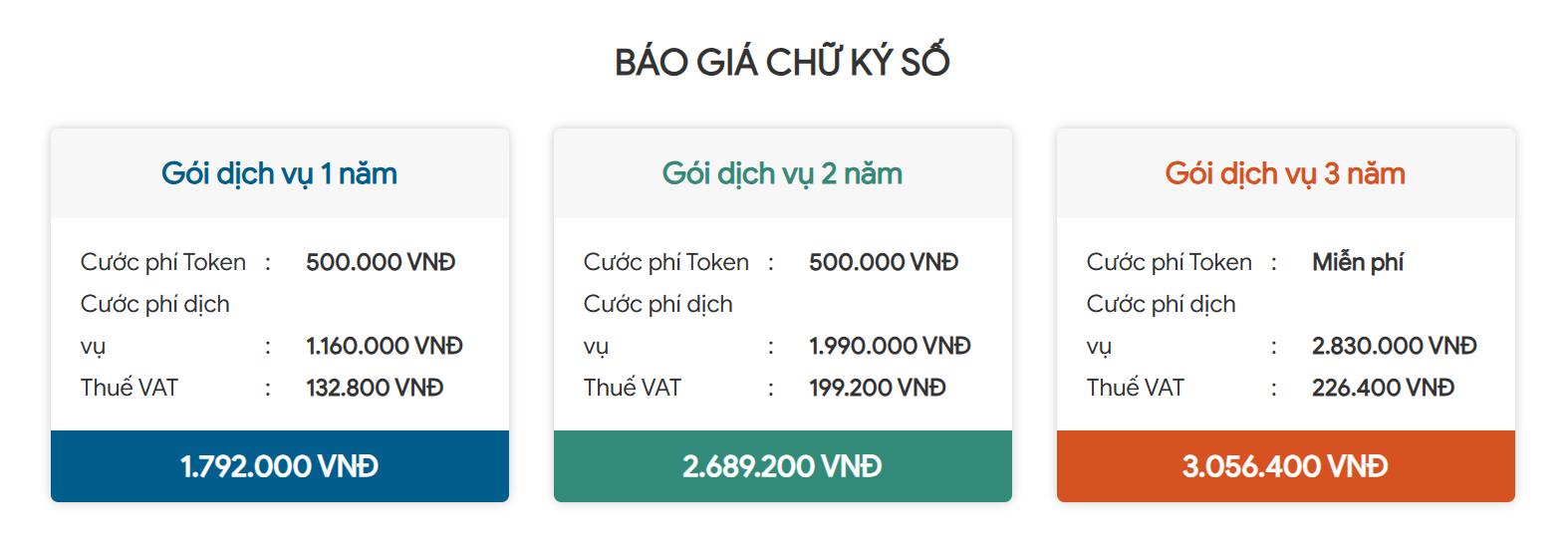Image resolution: width=1568 pixels, height=554 pixels.
Task: Open the "Gói dịch vụ 3 năm" heading
Action: click(1285, 173)
